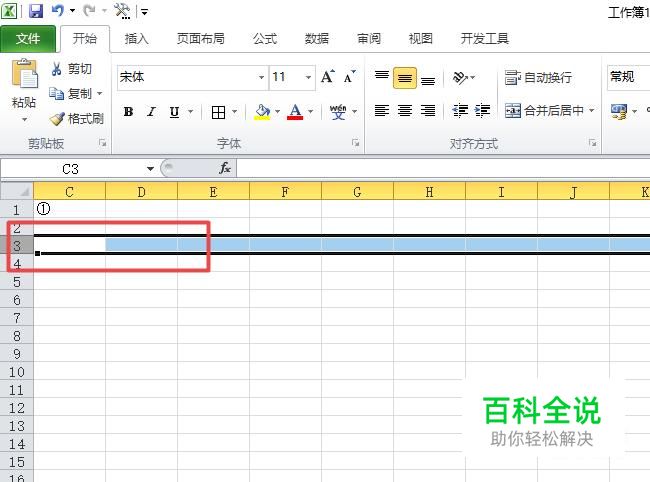Expand 合并后居中 dropdown arrow
The width and height of the screenshot is (650, 482).
[592, 110]
